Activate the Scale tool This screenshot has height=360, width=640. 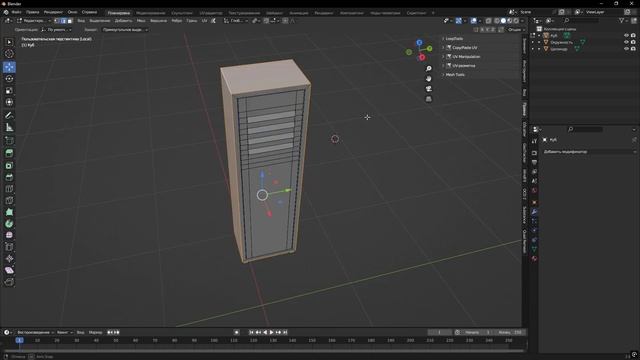(x=9, y=90)
